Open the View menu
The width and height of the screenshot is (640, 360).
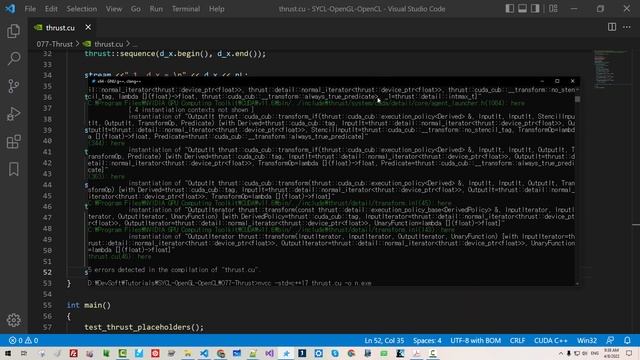[x=114, y=9]
